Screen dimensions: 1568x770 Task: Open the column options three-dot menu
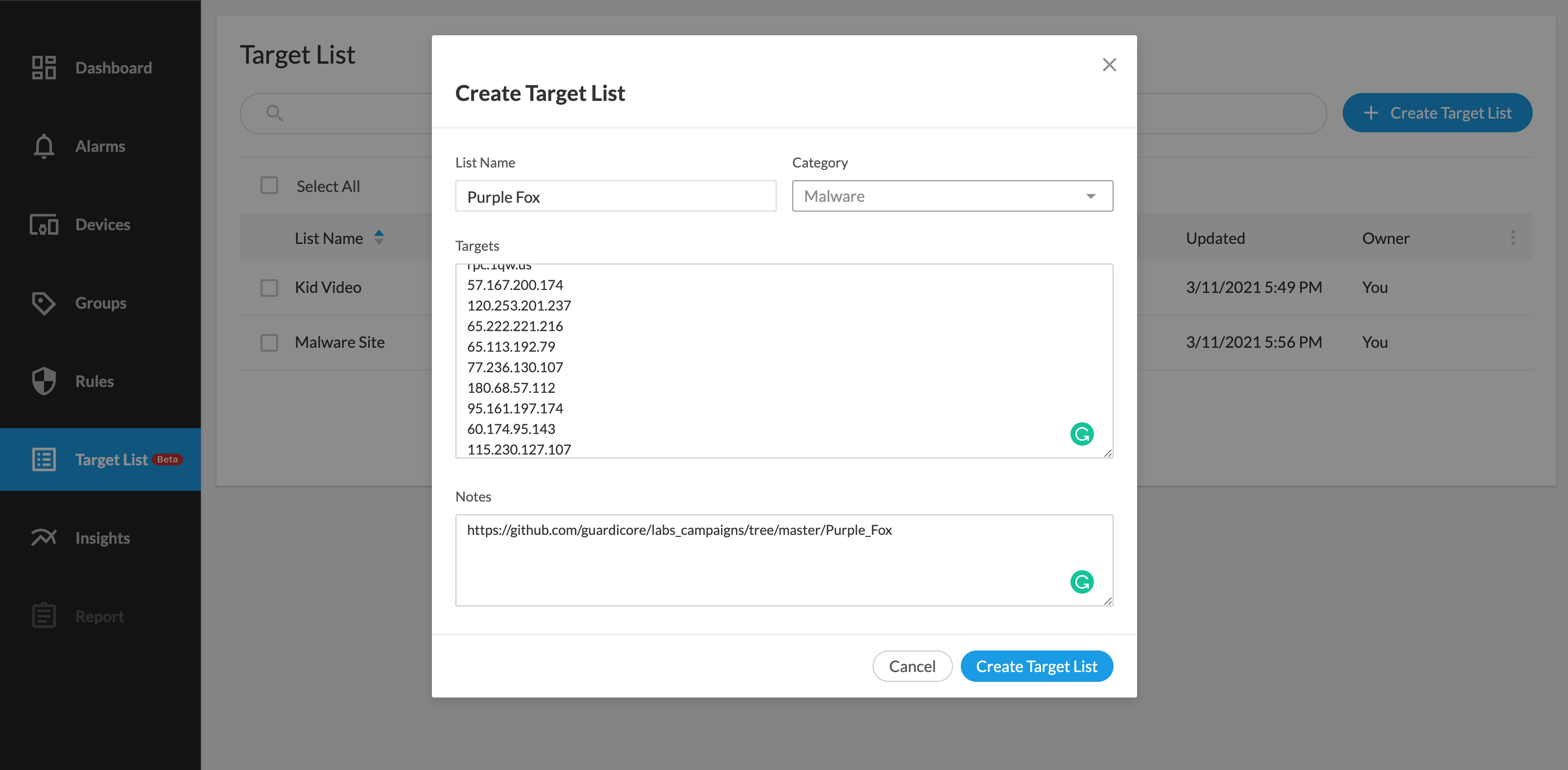pos(1513,238)
